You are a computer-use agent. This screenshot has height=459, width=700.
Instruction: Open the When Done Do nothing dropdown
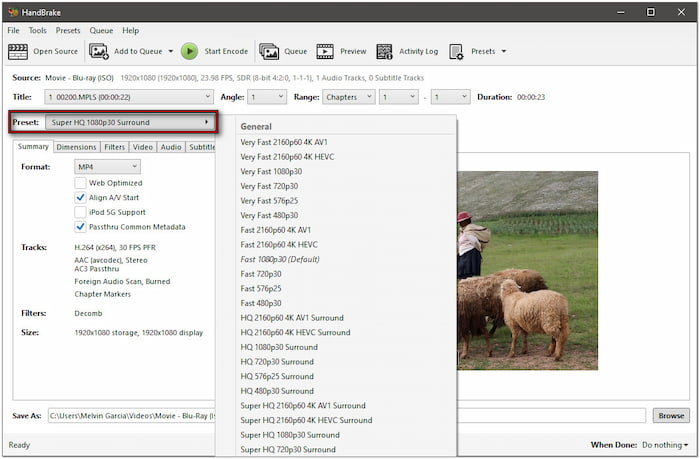tap(664, 445)
